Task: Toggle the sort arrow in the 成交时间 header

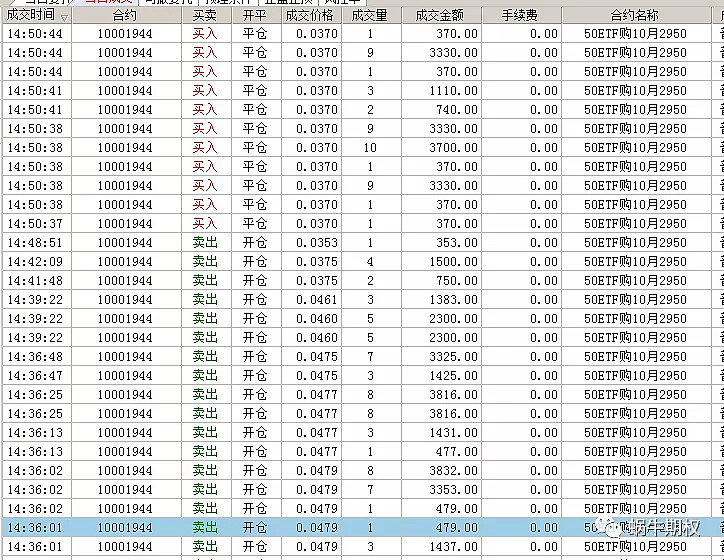Action: (x=64, y=18)
